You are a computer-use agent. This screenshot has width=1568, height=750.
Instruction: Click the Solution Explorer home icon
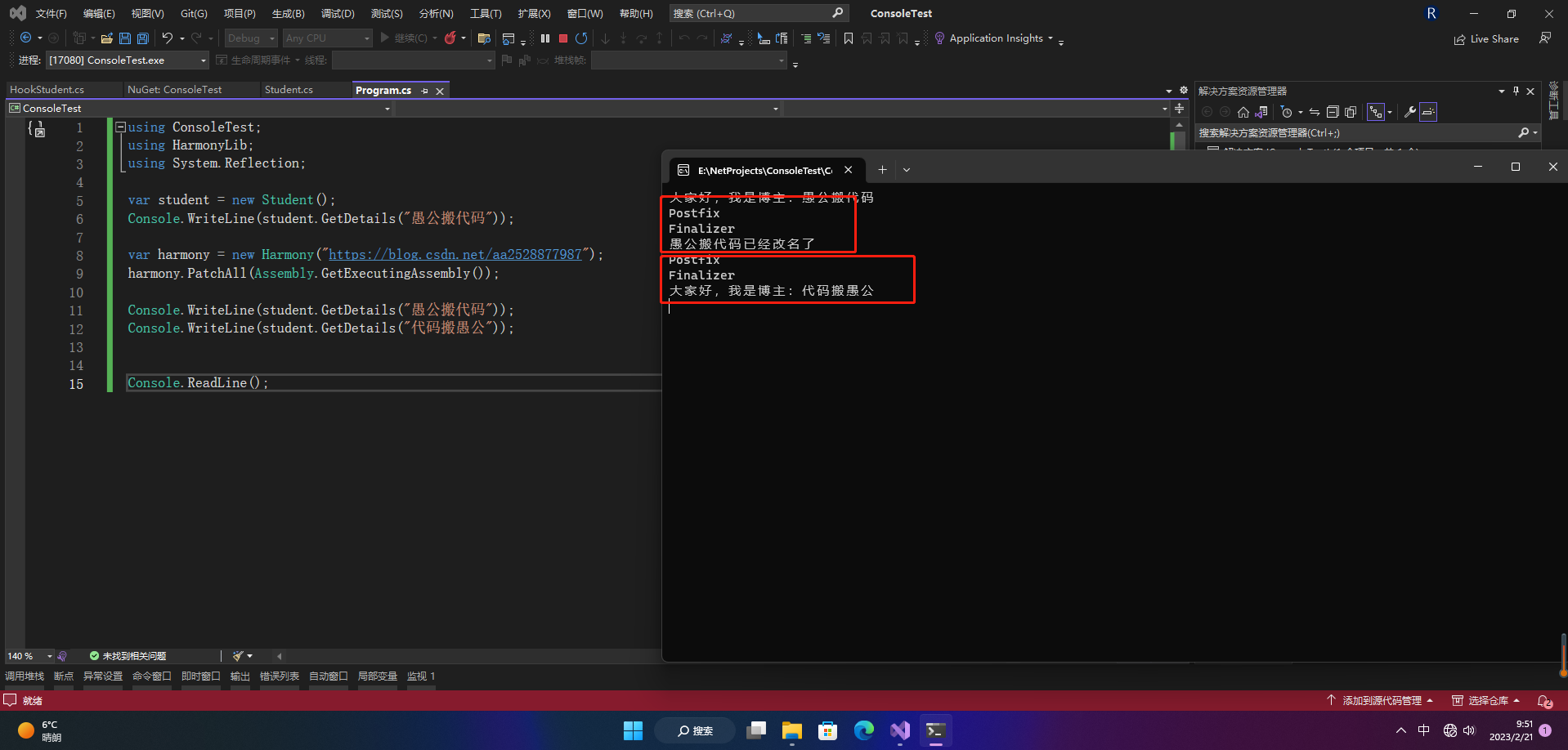click(x=1243, y=112)
